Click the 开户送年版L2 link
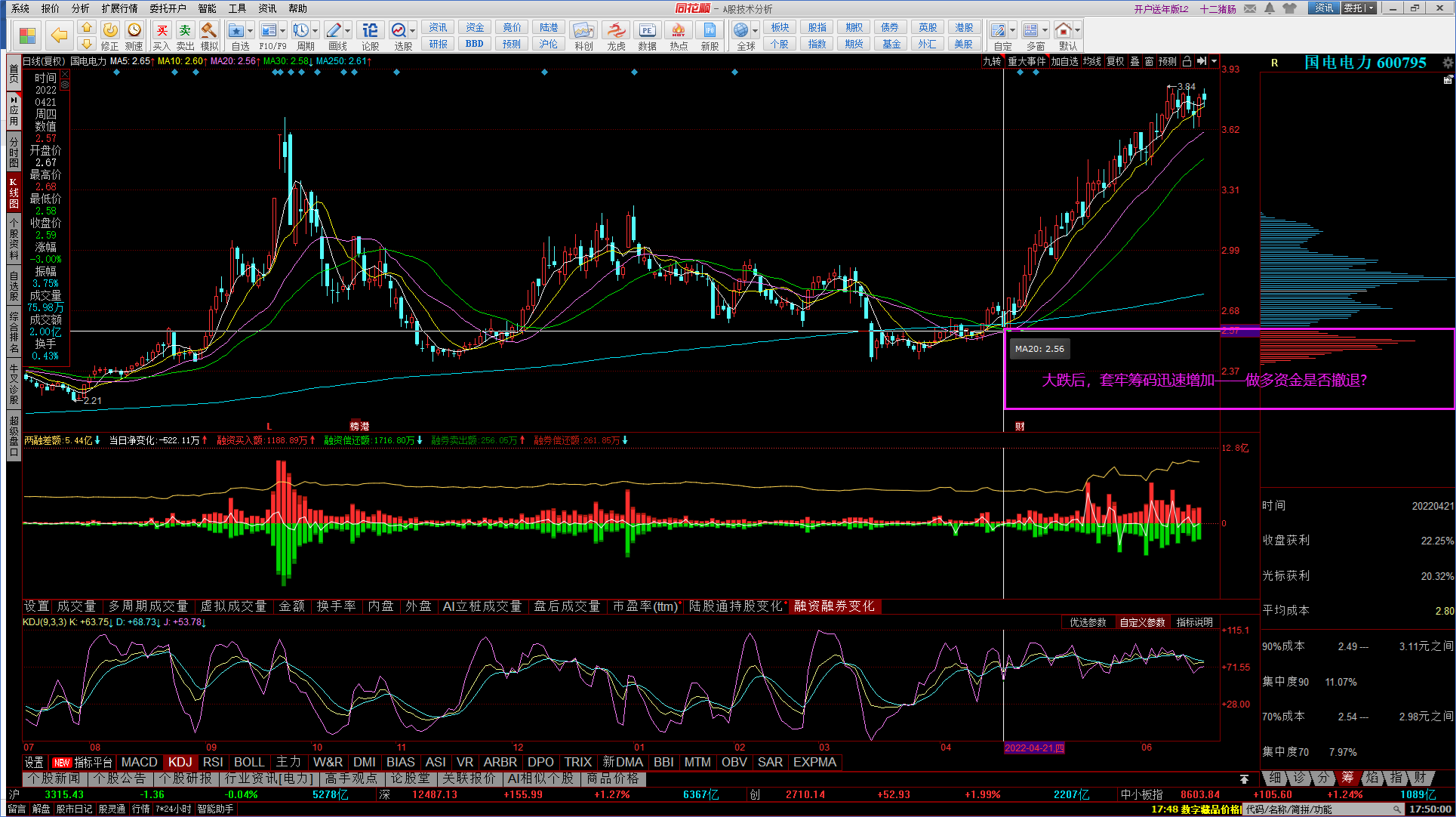1456x817 pixels. click(x=1161, y=8)
